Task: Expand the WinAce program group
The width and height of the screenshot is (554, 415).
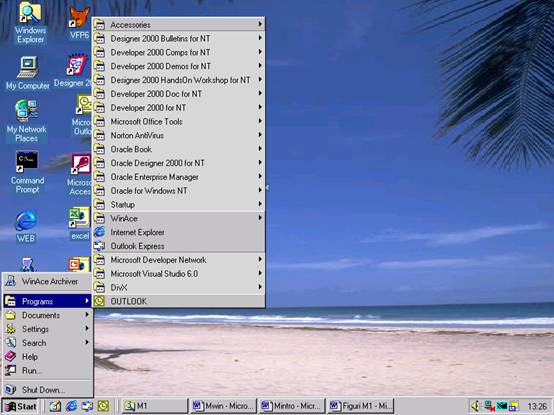Action: [178, 218]
